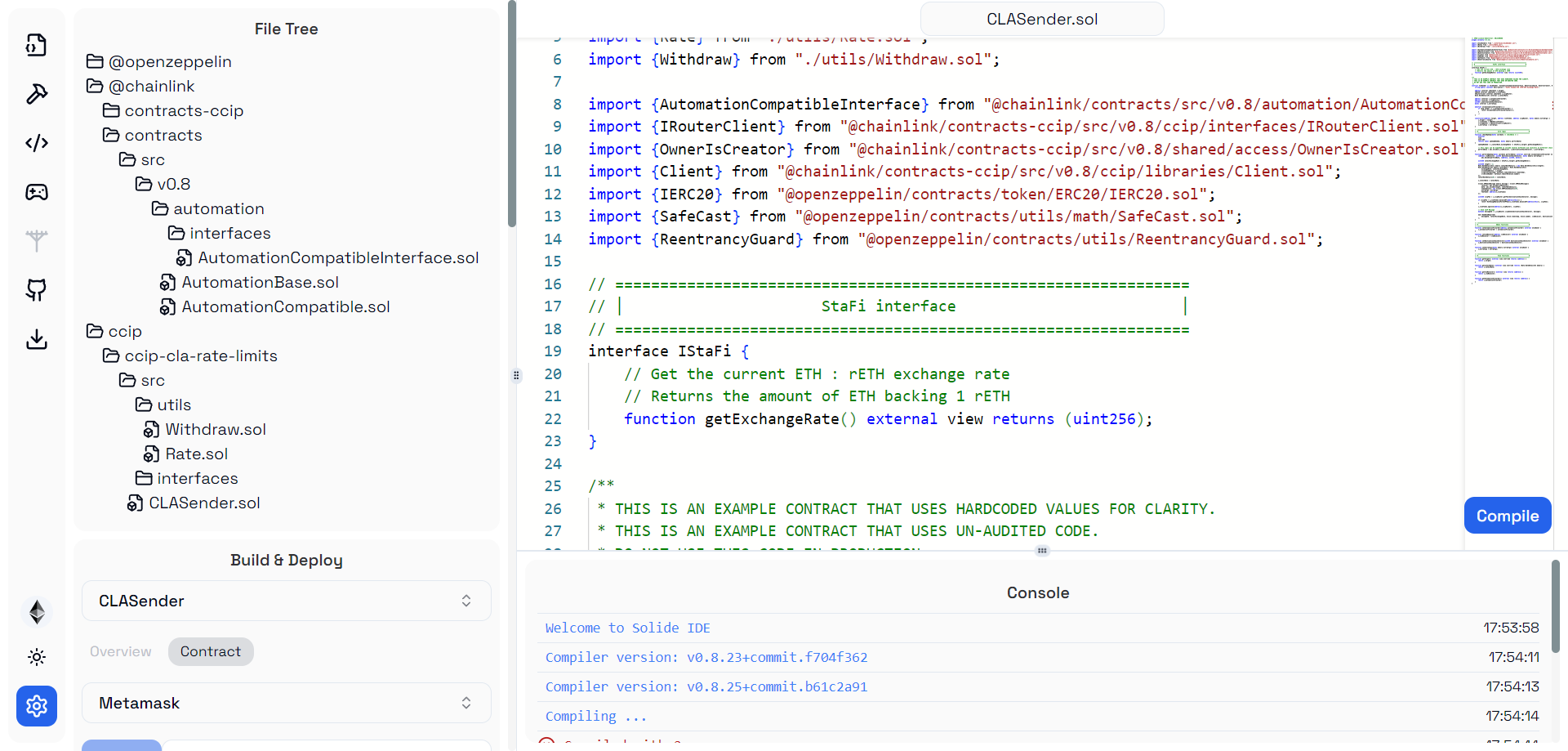Viewport: 1568px width, 751px height.
Task: Open CLASender.sol from file tree
Action: [x=204, y=503]
